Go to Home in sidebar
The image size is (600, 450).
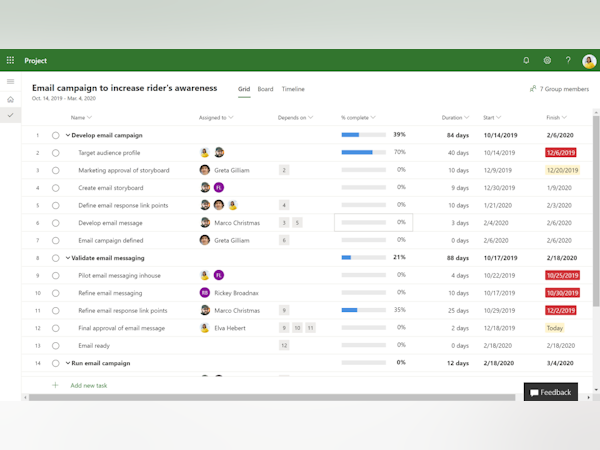pyautogui.click(x=11, y=99)
